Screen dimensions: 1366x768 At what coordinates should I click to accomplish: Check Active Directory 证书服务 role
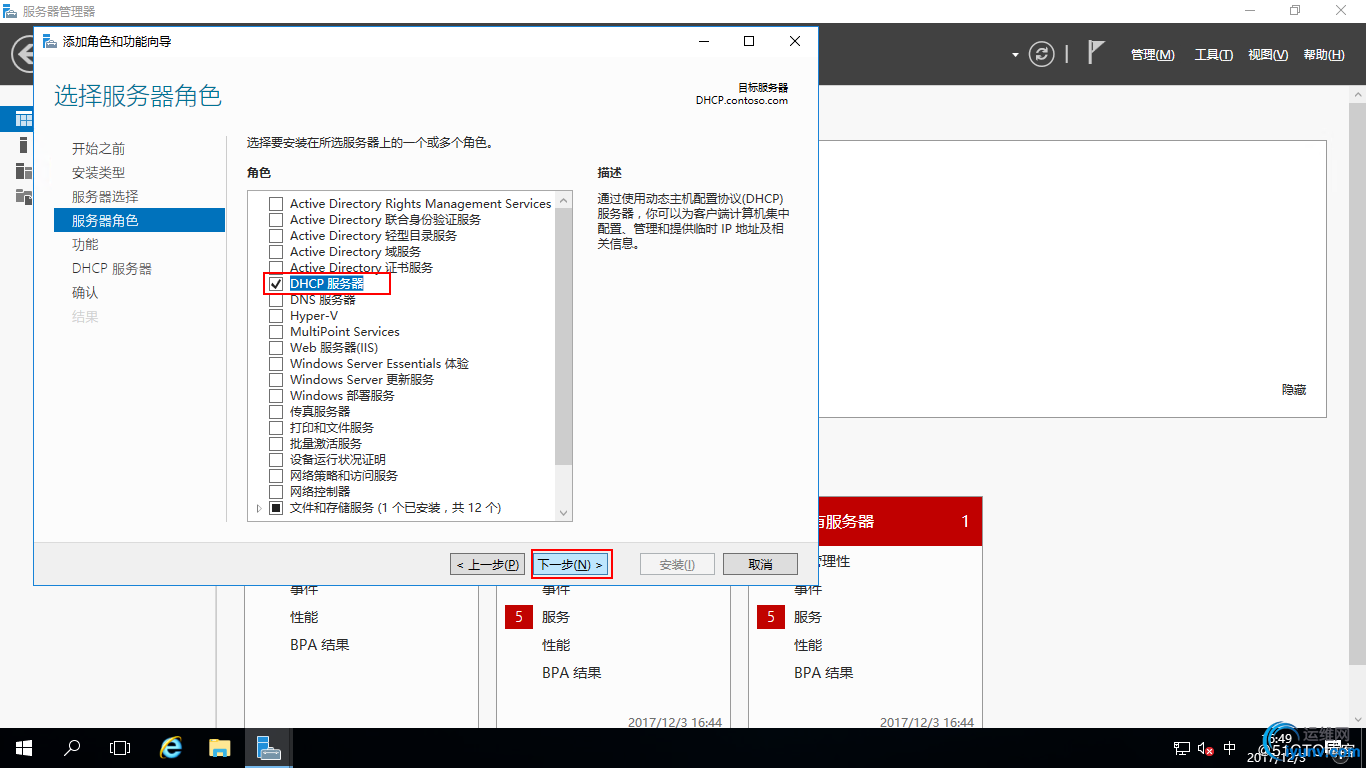(276, 268)
